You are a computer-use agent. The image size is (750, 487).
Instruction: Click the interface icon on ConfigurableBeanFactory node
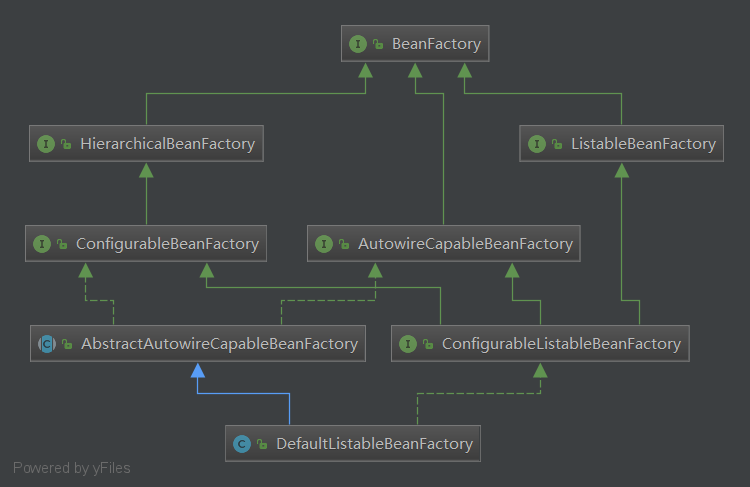(x=42, y=244)
